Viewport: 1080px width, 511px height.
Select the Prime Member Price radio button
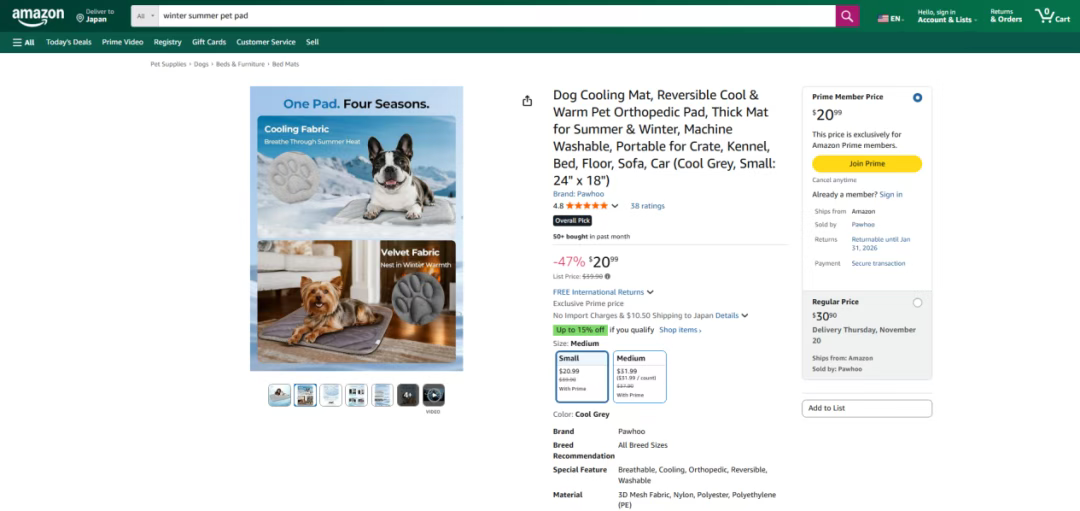[917, 98]
